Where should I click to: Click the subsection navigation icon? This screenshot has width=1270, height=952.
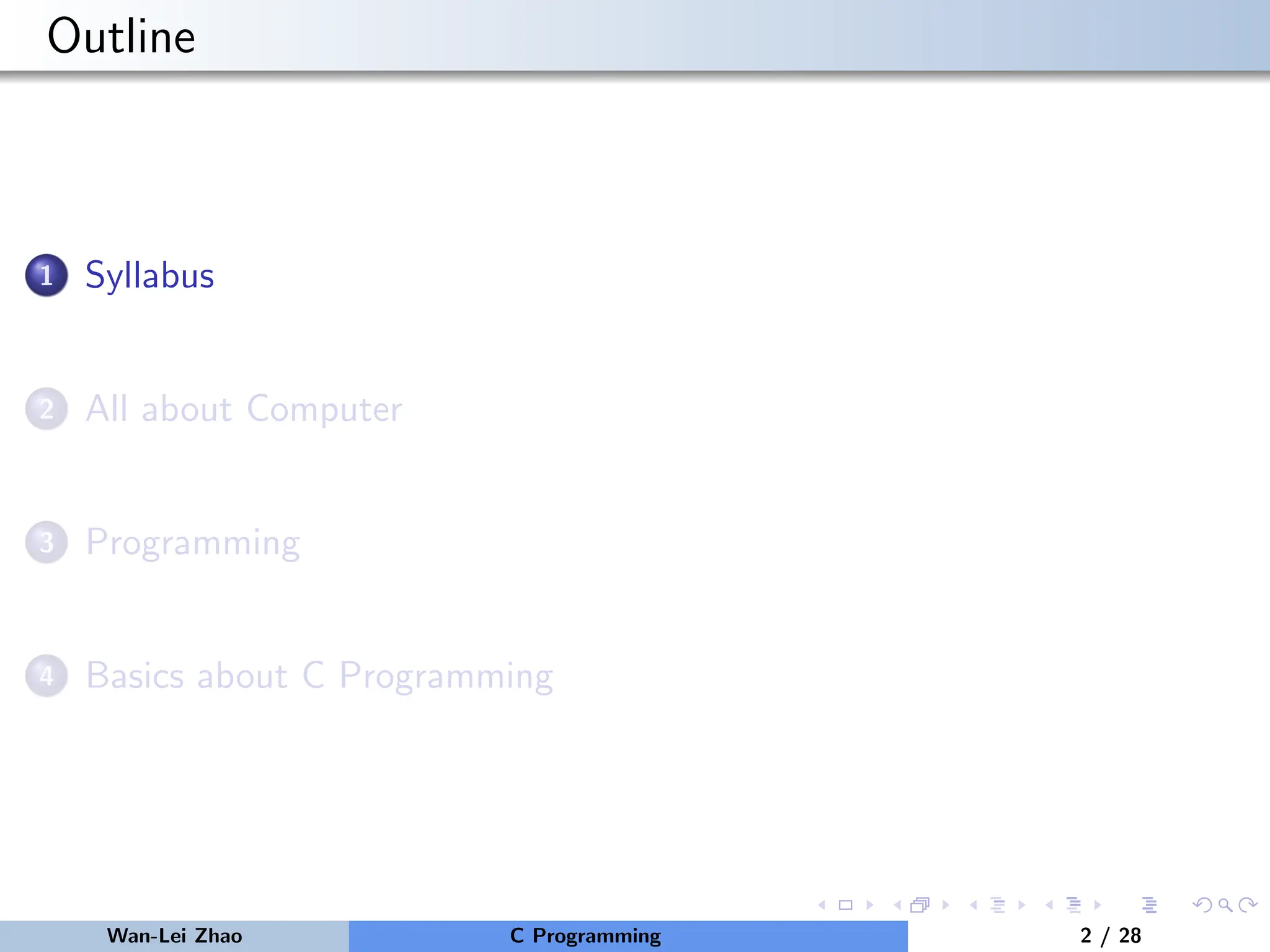pos(998,905)
